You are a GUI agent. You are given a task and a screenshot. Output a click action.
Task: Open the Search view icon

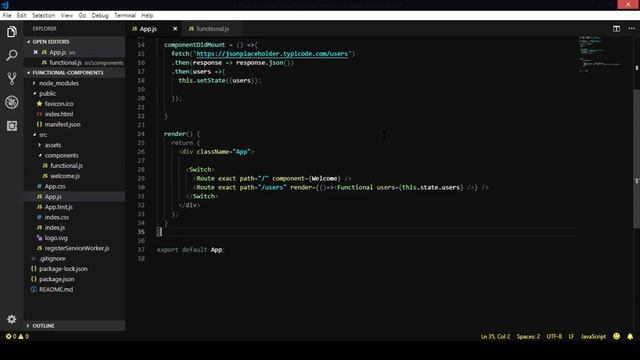[11, 55]
